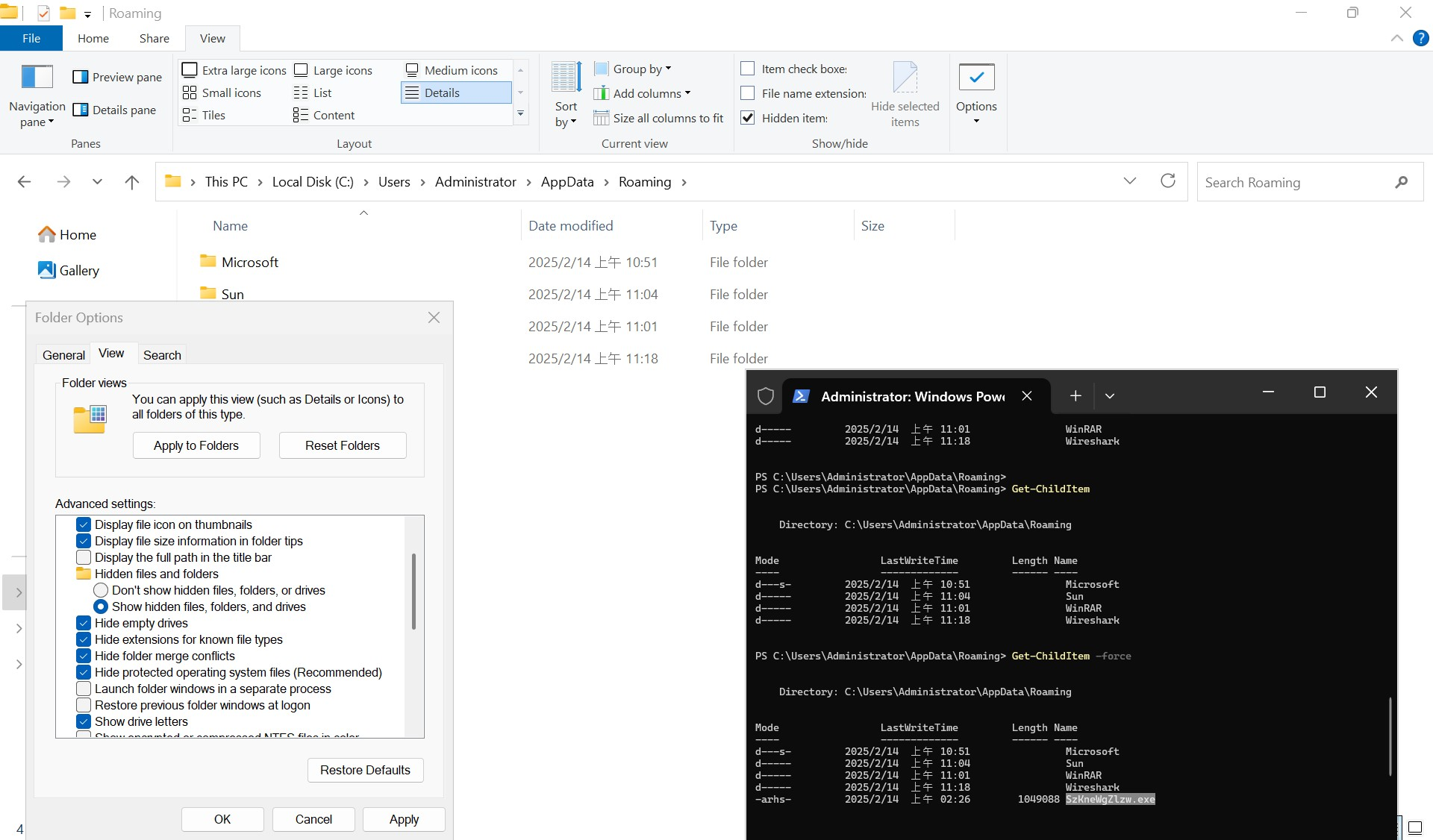1433x840 pixels.
Task: Click Restore Defaults
Action: pos(365,770)
